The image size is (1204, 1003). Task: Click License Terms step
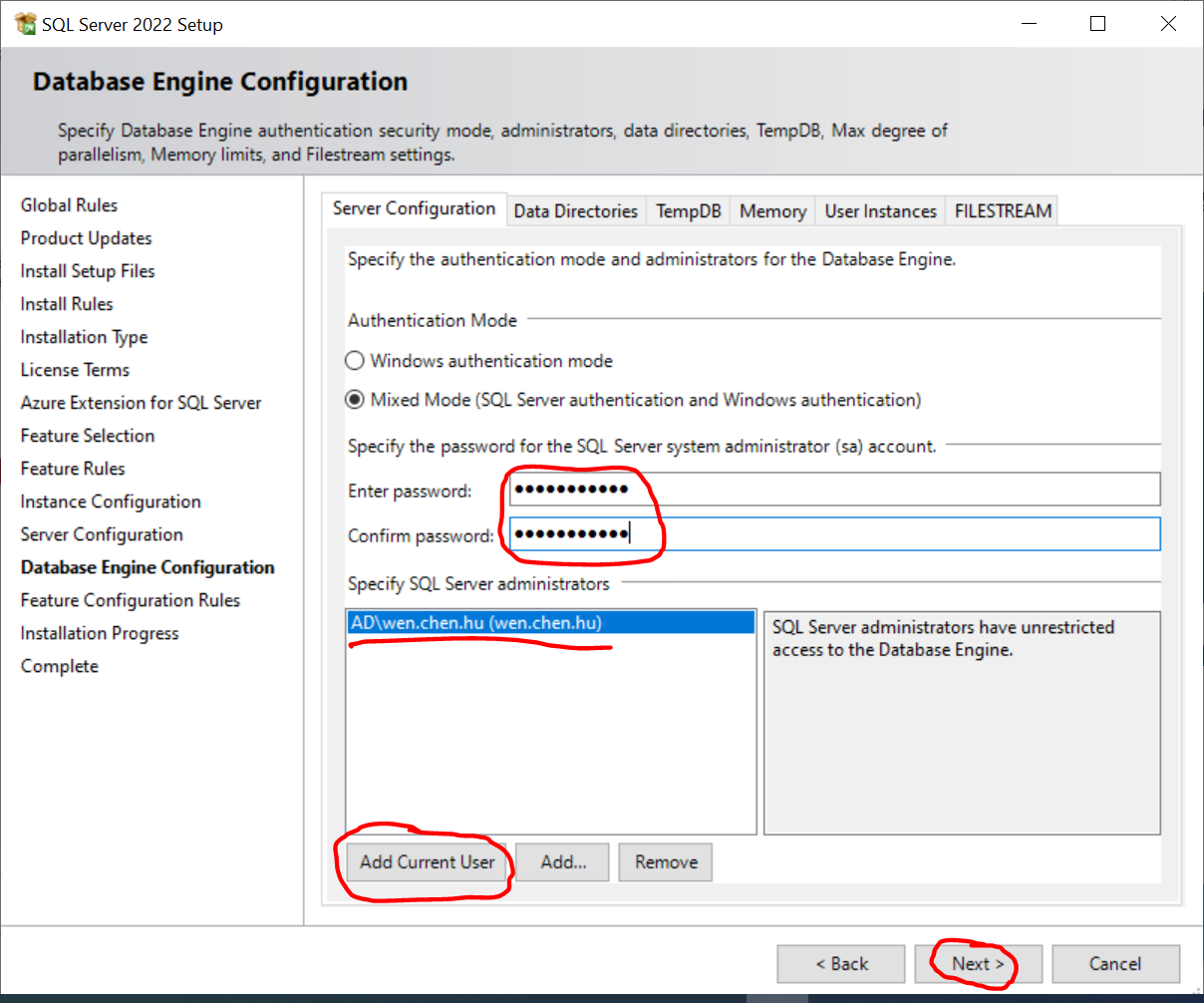[x=75, y=370]
